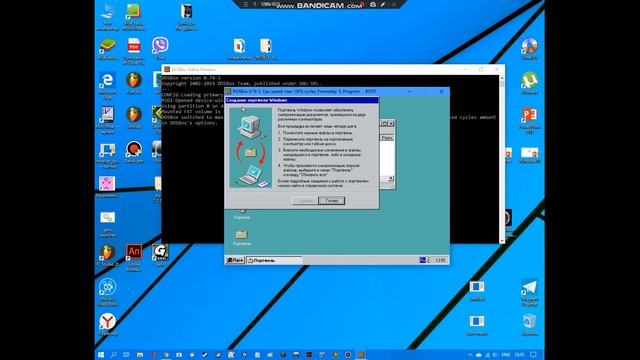Launch the Microsoft Edge desktop shortcut
This screenshot has height=360, width=640.
(x=107, y=85)
